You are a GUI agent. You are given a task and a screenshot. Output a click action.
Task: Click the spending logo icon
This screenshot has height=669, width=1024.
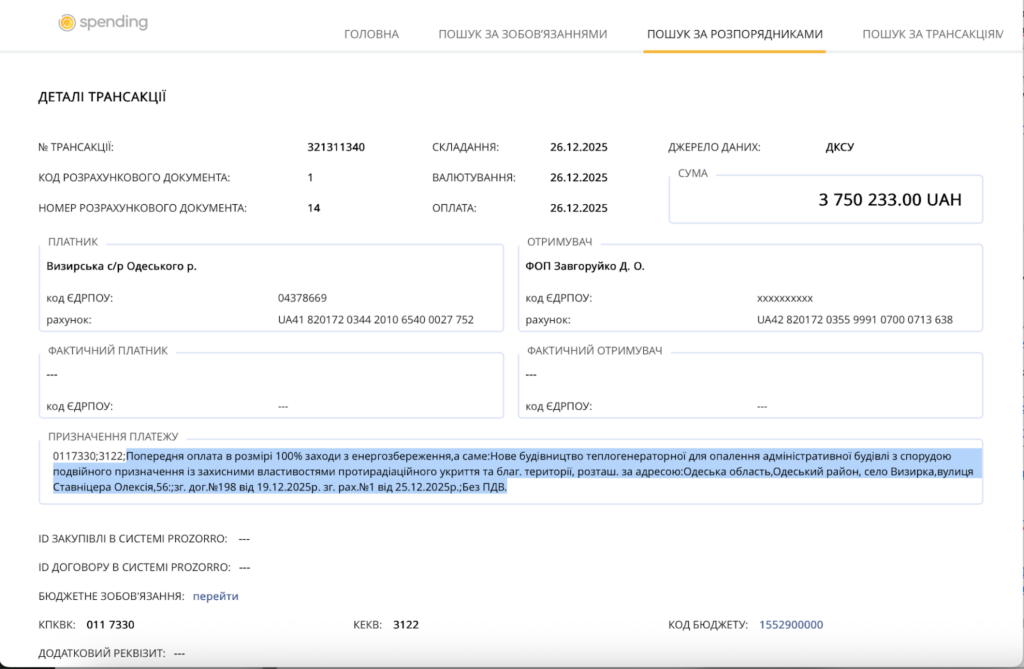tap(67, 23)
